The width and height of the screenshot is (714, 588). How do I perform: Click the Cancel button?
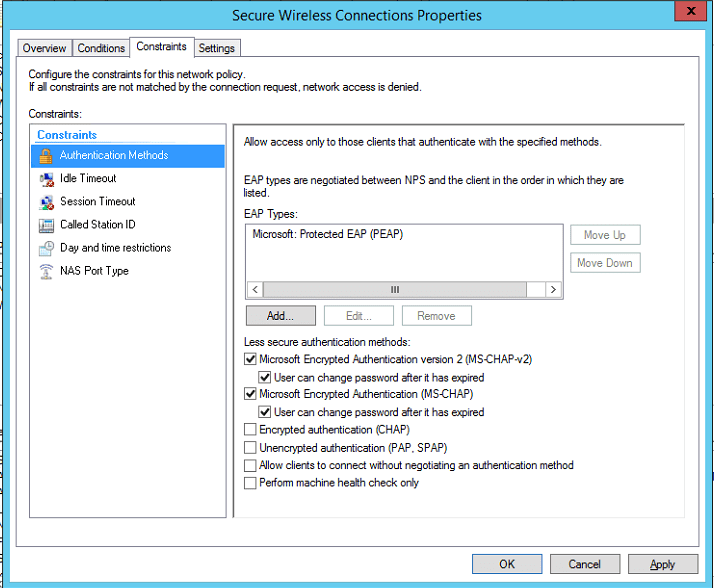585,564
